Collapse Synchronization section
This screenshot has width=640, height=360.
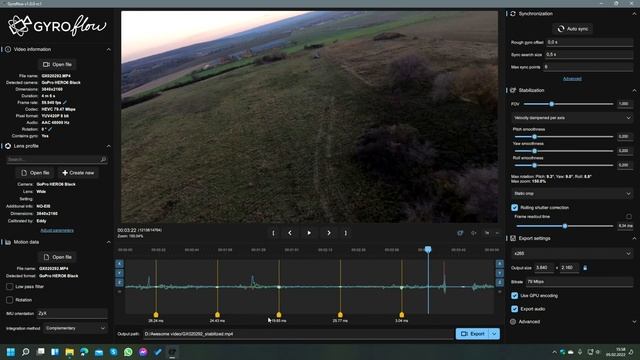tap(634, 13)
